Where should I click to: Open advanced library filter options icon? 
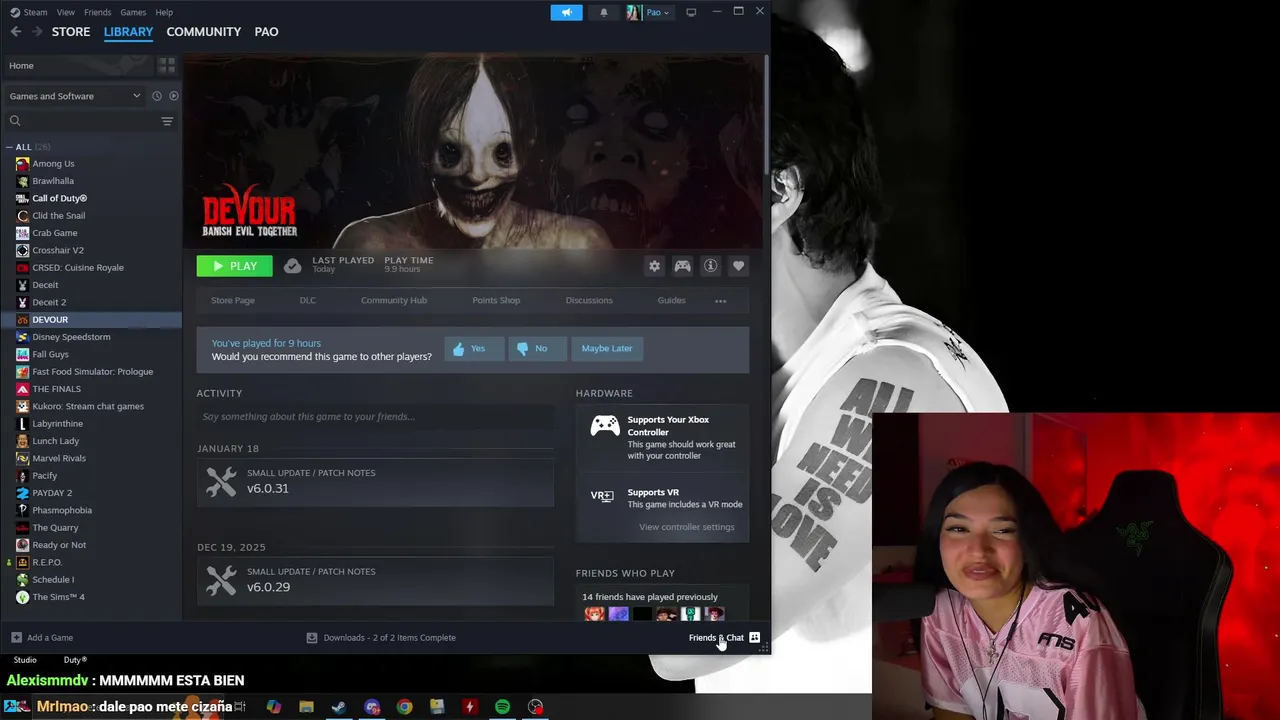[x=167, y=121]
